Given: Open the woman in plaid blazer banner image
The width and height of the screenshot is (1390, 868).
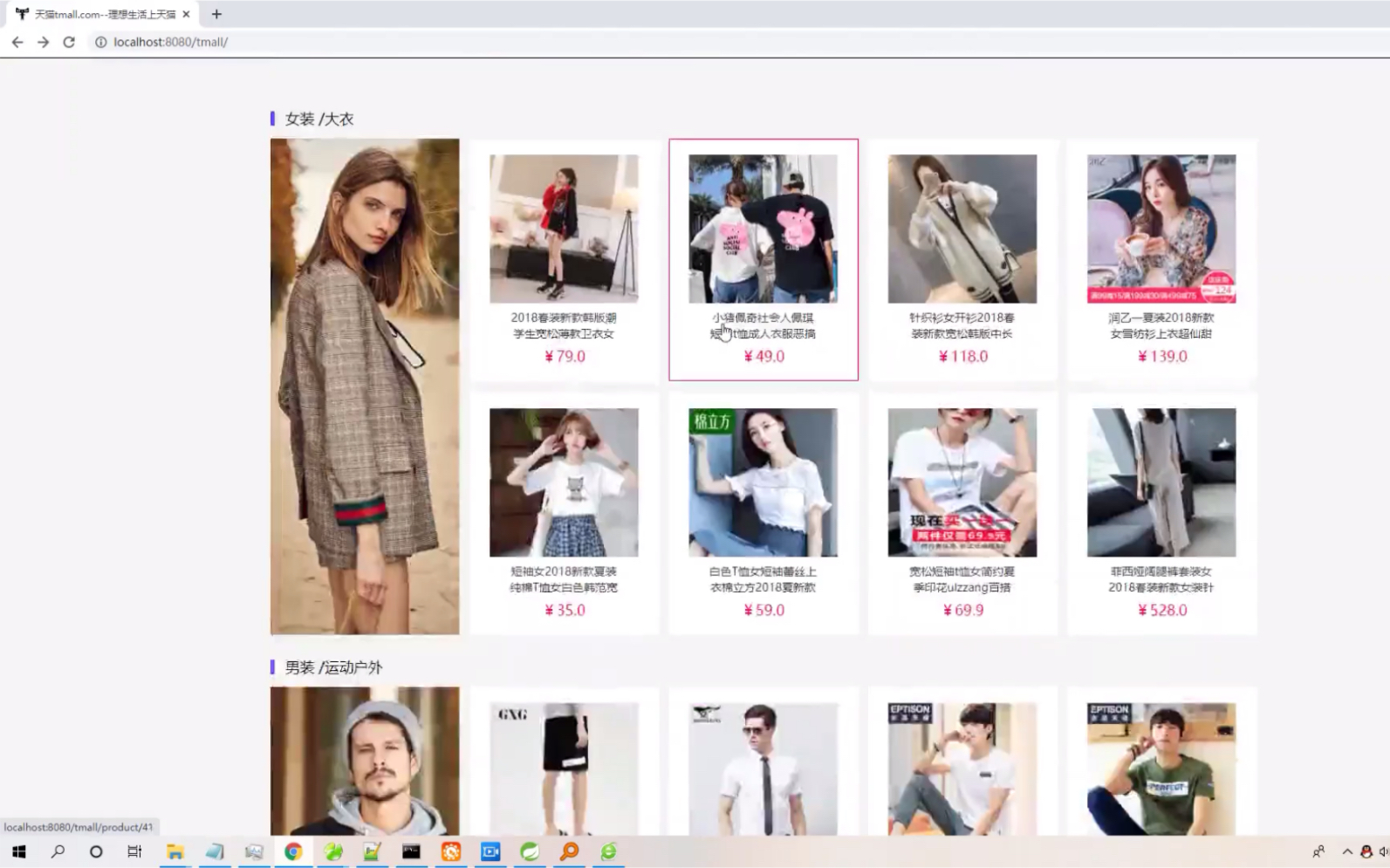Looking at the screenshot, I should click(365, 386).
